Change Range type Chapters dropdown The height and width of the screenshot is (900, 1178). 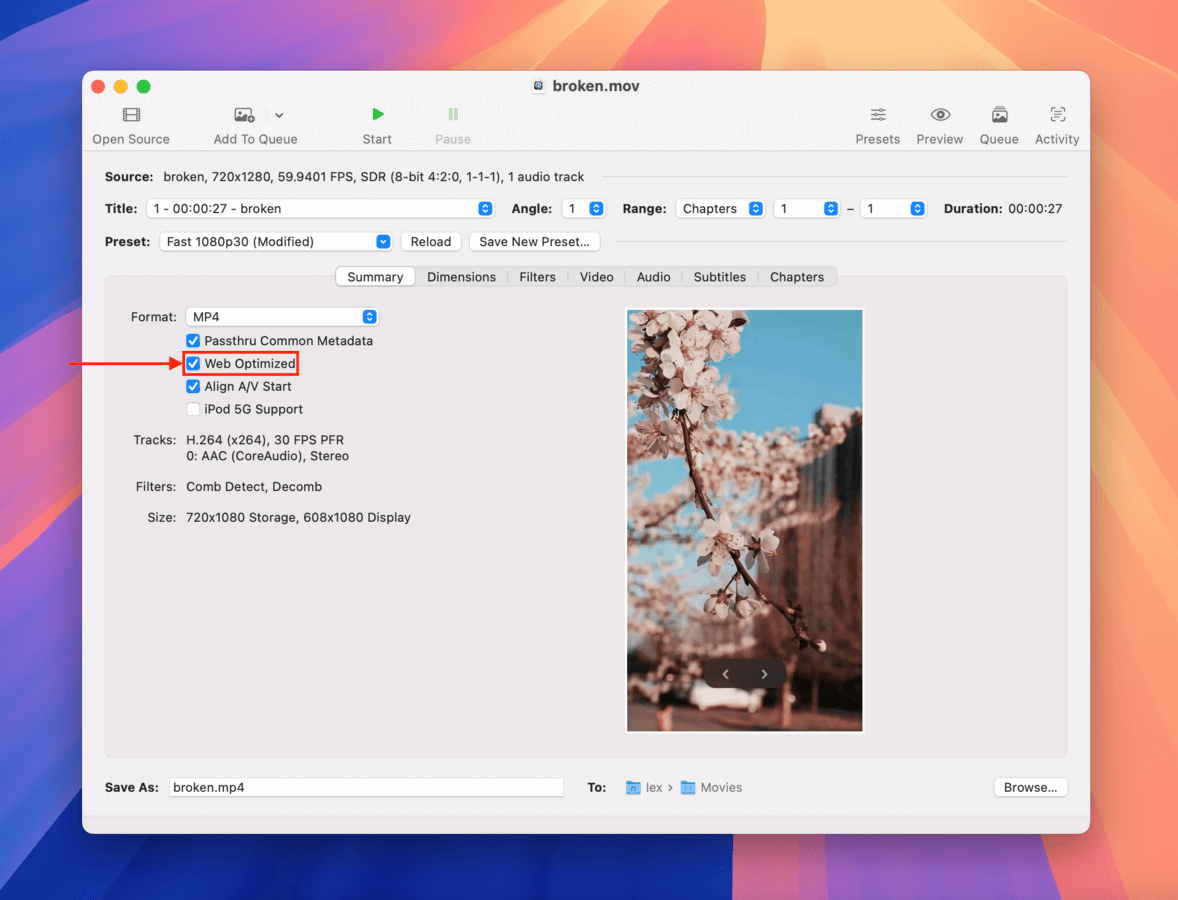tap(720, 209)
